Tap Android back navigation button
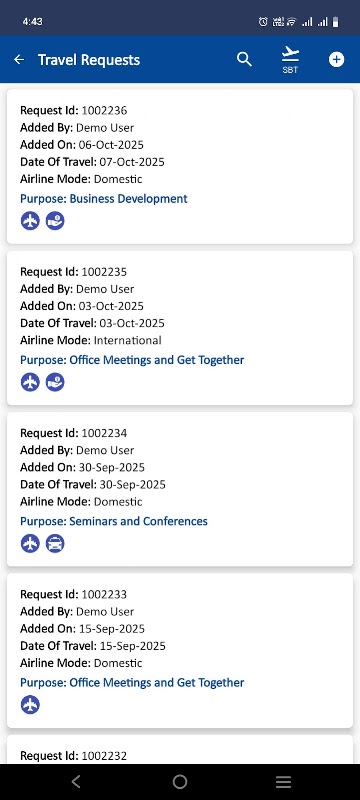This screenshot has width=360, height=800. (x=76, y=782)
